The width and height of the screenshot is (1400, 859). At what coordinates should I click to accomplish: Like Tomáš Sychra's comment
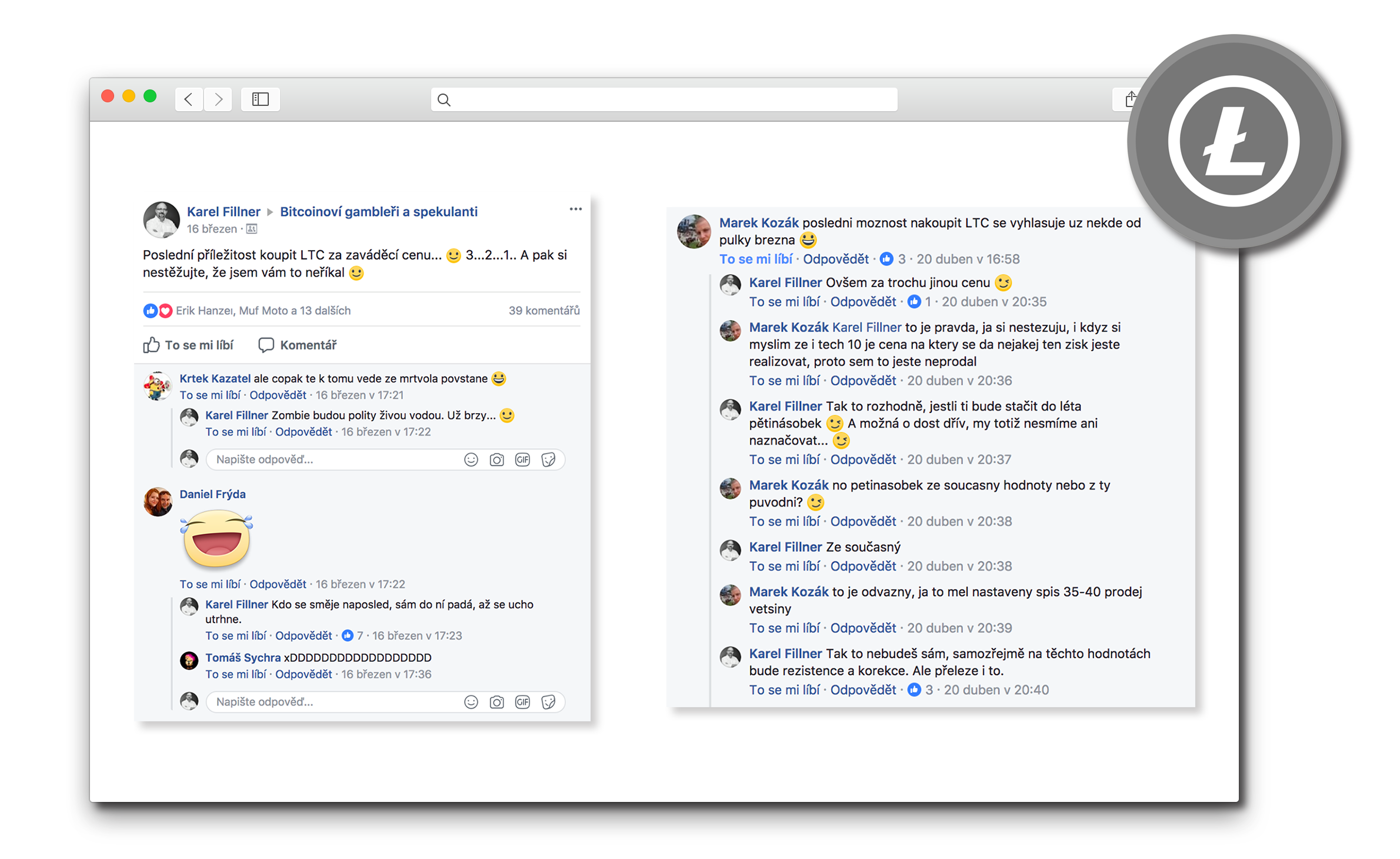pos(236,674)
